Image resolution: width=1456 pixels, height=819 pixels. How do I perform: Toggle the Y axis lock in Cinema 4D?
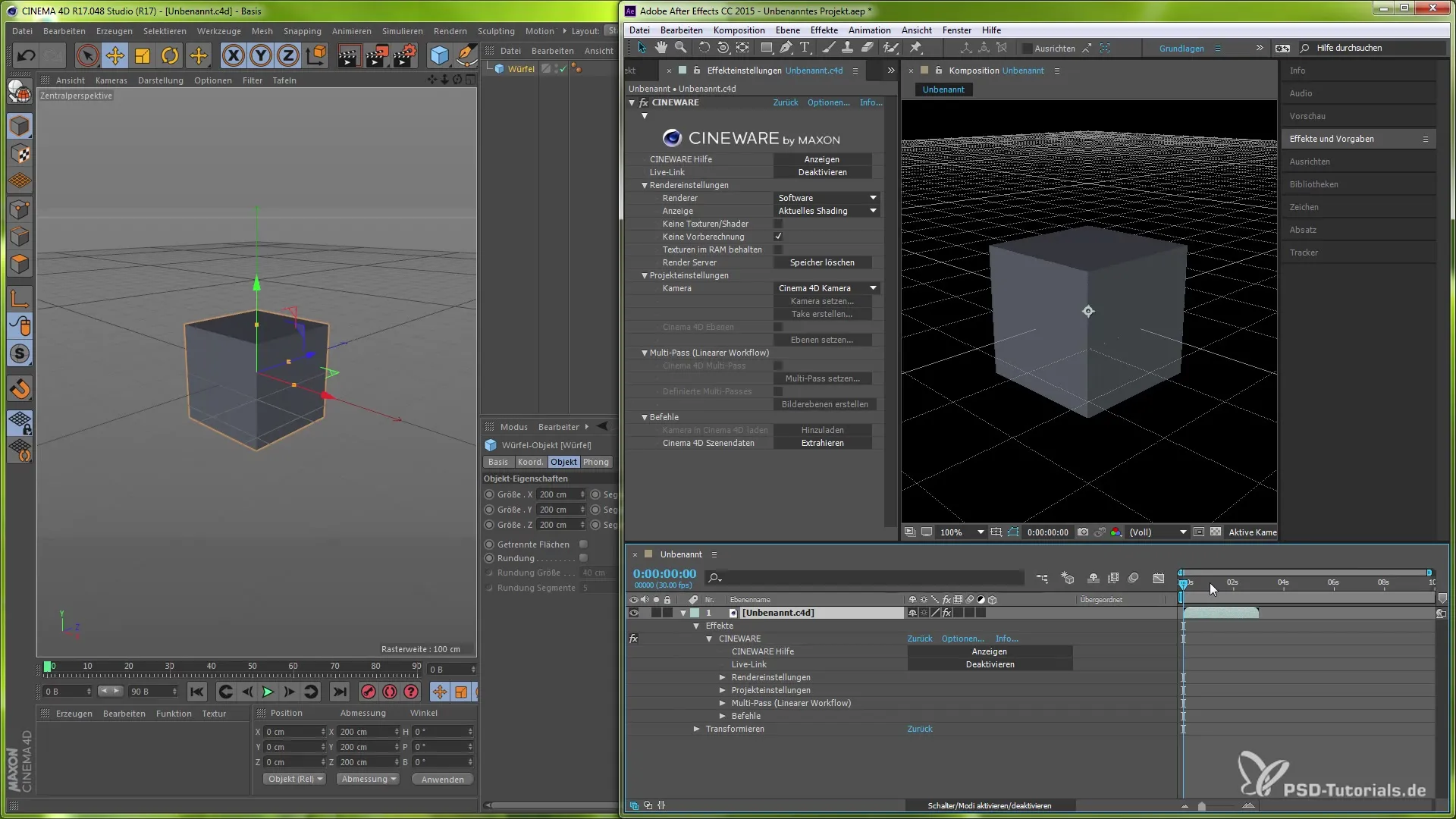pyautogui.click(x=261, y=55)
